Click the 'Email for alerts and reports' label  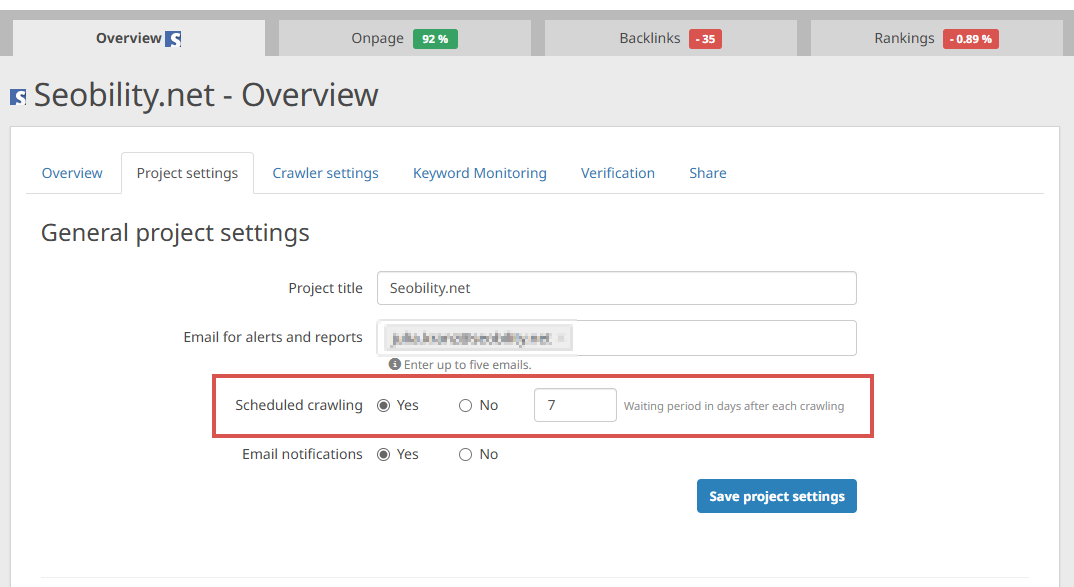[273, 337]
